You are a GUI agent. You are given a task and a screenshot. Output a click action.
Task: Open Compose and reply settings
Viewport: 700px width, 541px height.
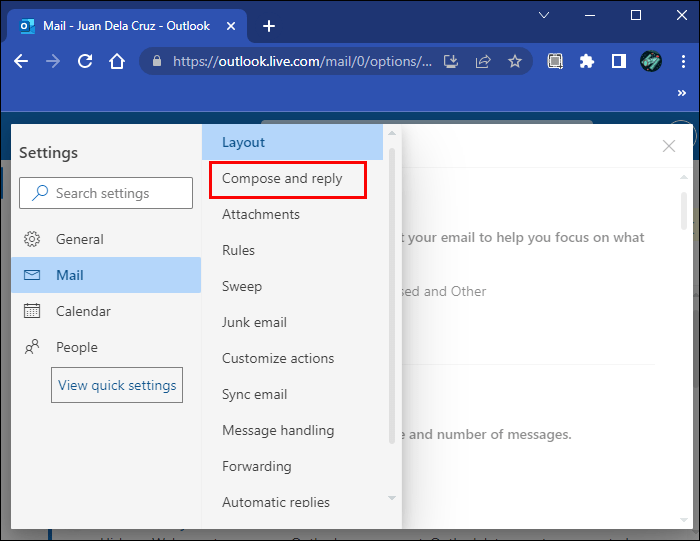282,178
